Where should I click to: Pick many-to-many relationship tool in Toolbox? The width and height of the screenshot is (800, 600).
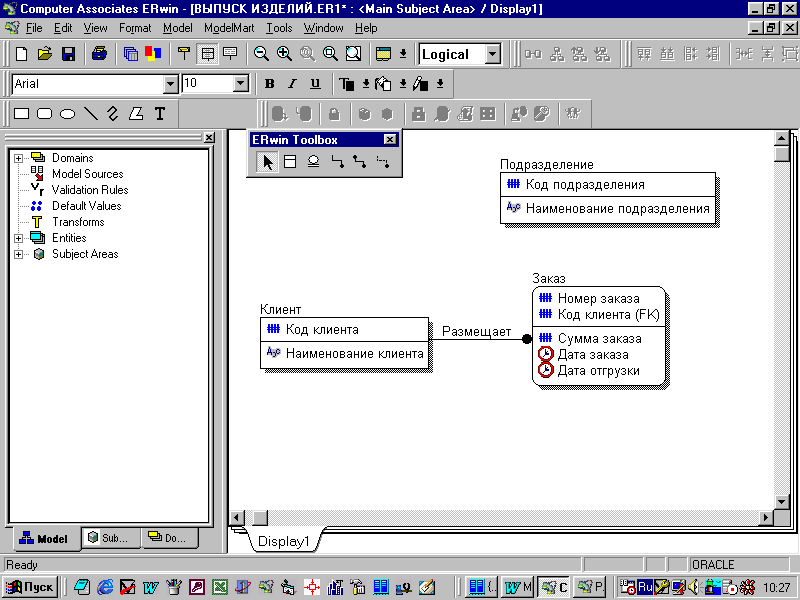click(x=360, y=162)
